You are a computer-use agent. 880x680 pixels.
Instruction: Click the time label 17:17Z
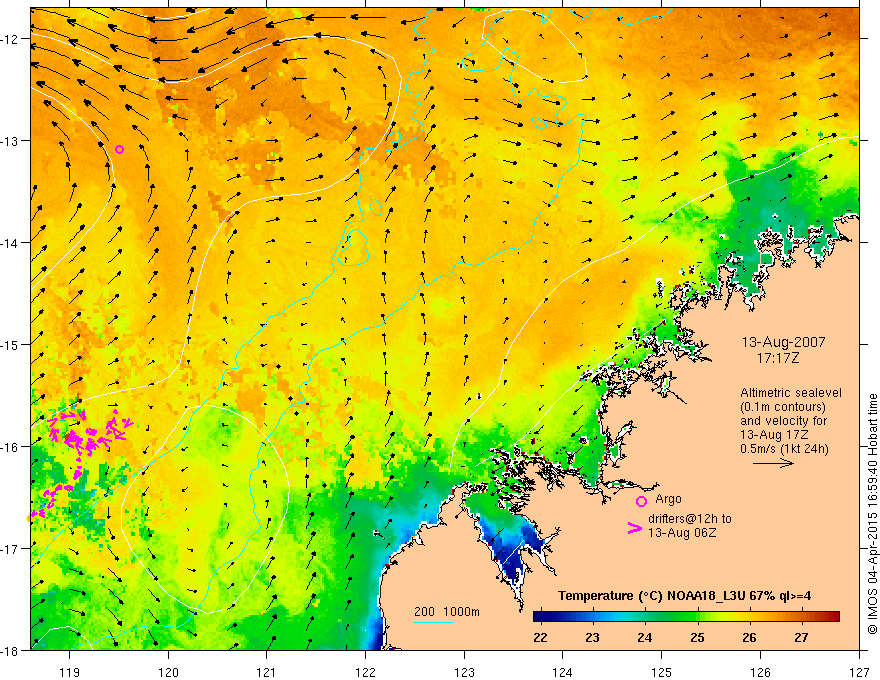(x=778, y=358)
